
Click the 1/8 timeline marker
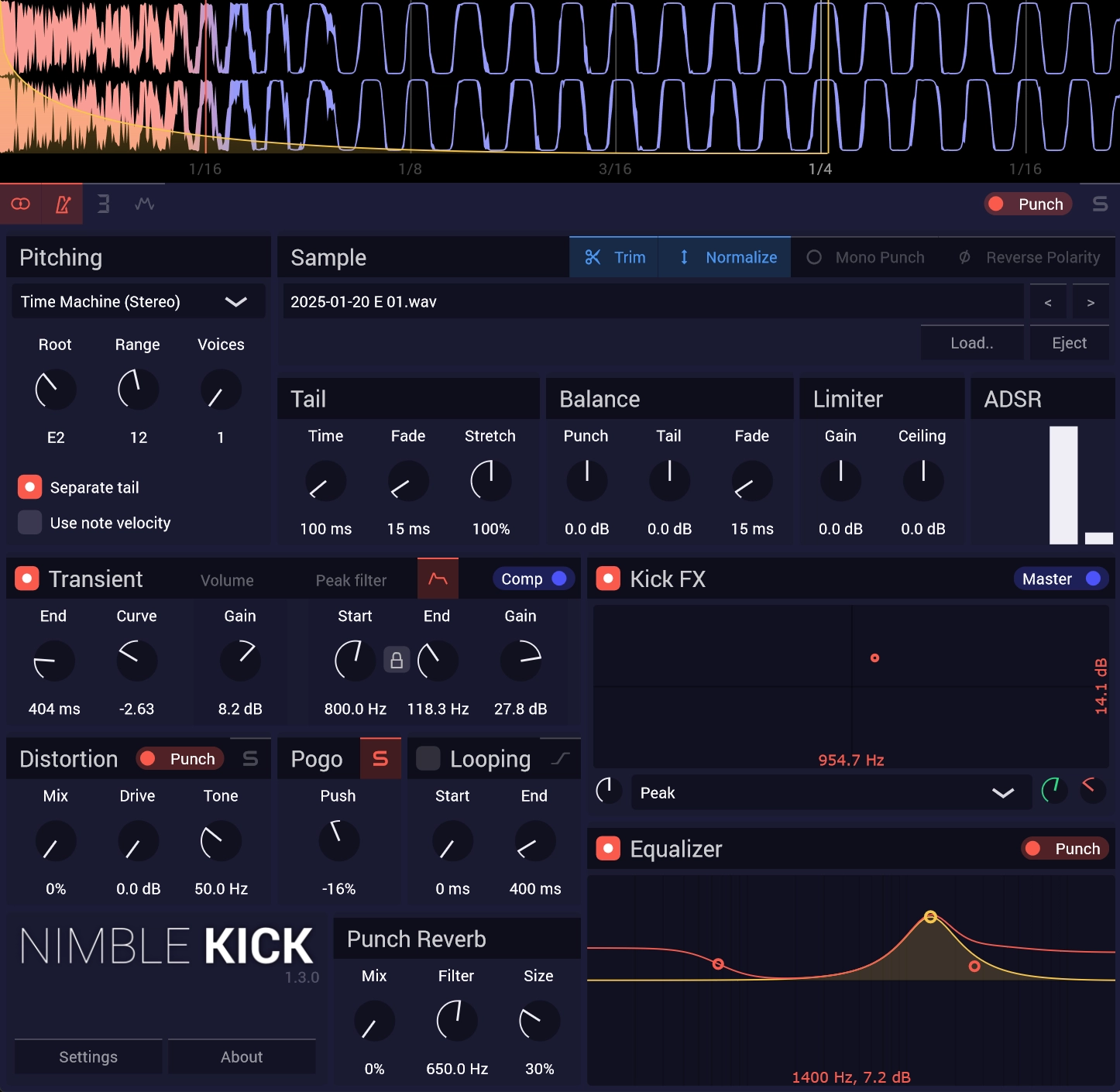click(410, 169)
